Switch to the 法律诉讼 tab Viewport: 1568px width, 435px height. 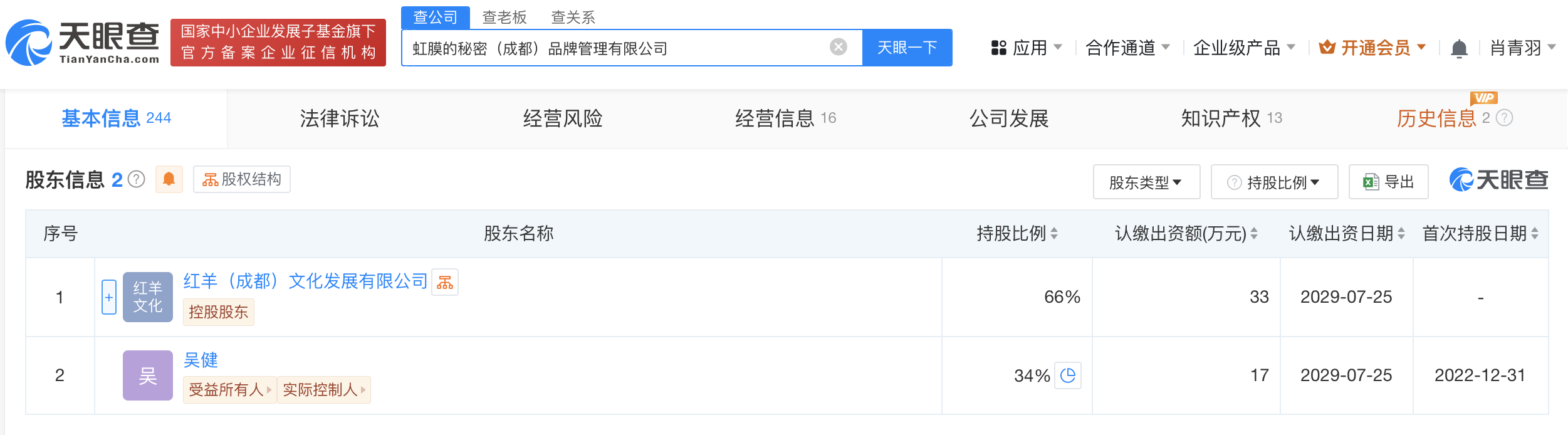[x=339, y=118]
